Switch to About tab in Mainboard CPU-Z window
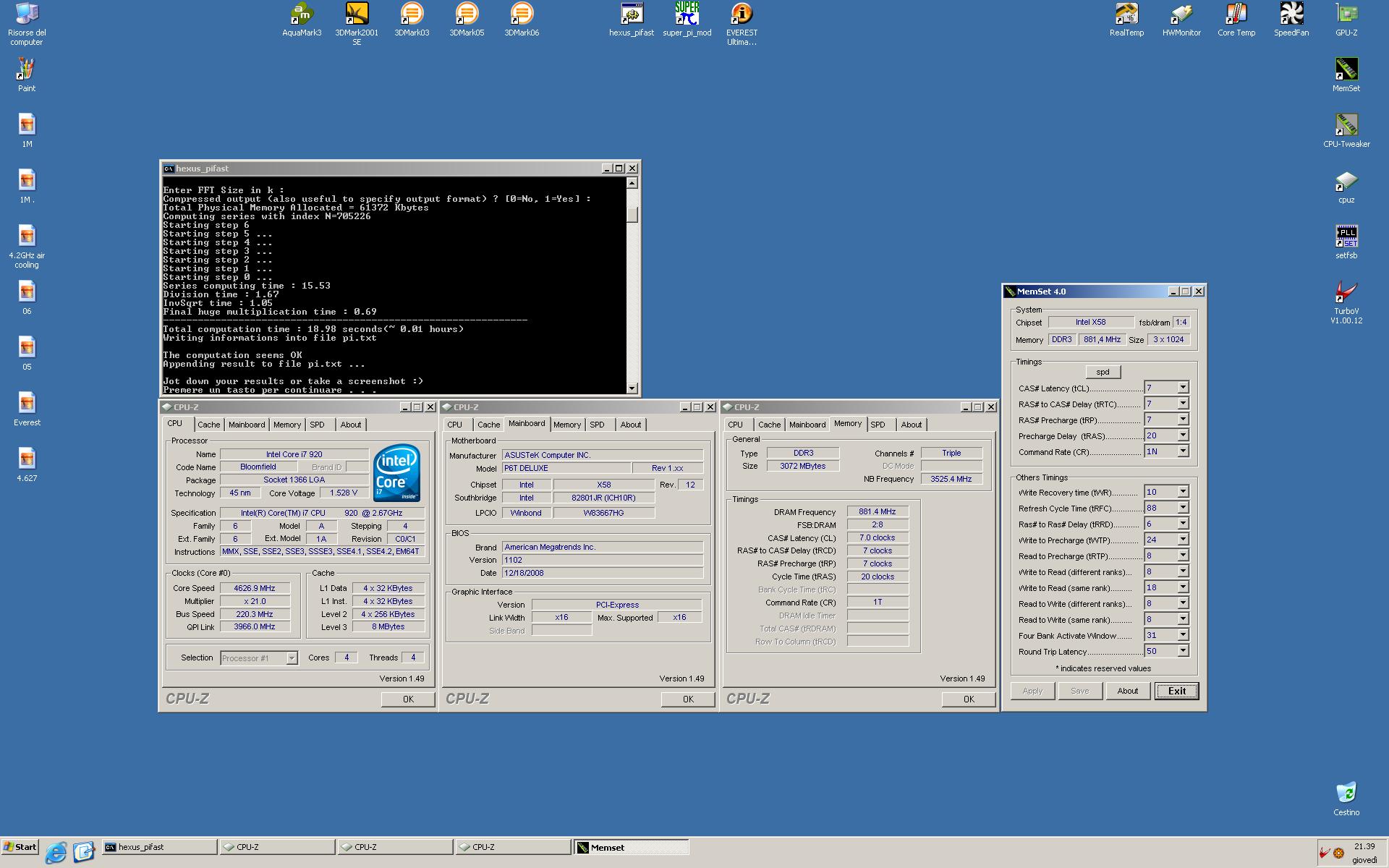 631,425
